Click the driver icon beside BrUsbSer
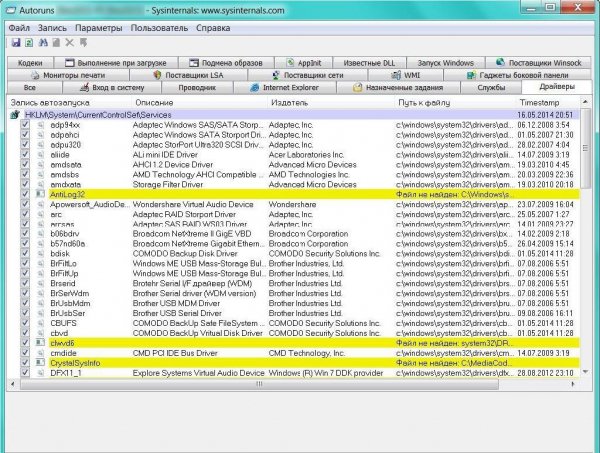 pos(41,313)
